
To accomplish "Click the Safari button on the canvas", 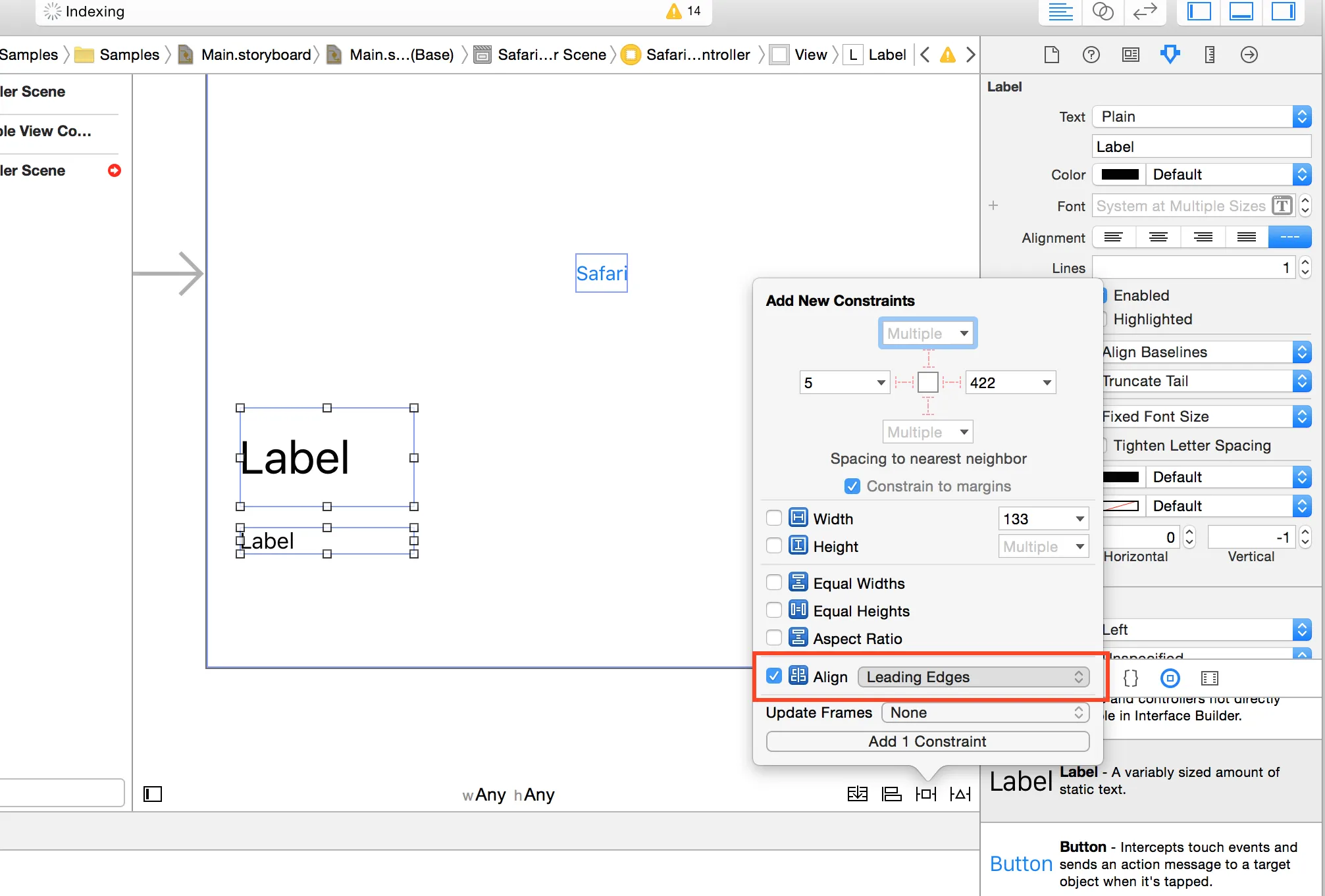I will [601, 273].
